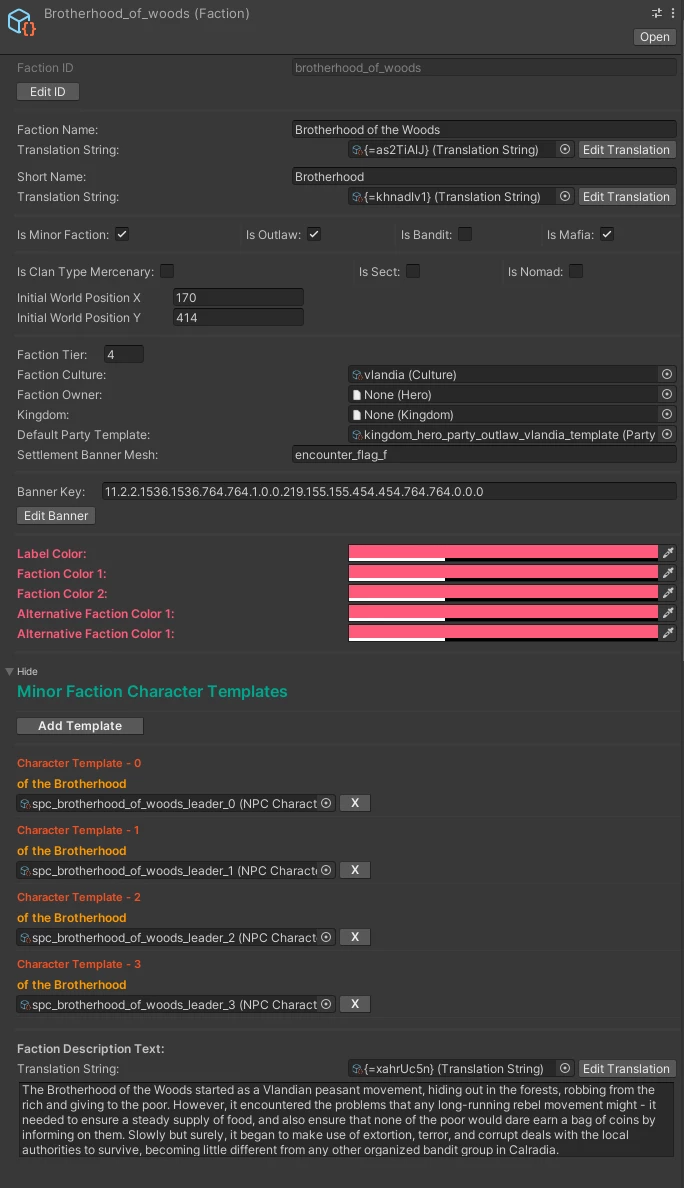The height and width of the screenshot is (1188, 684).
Task: Click the Faction Color 1 swatch
Action: [504, 574]
